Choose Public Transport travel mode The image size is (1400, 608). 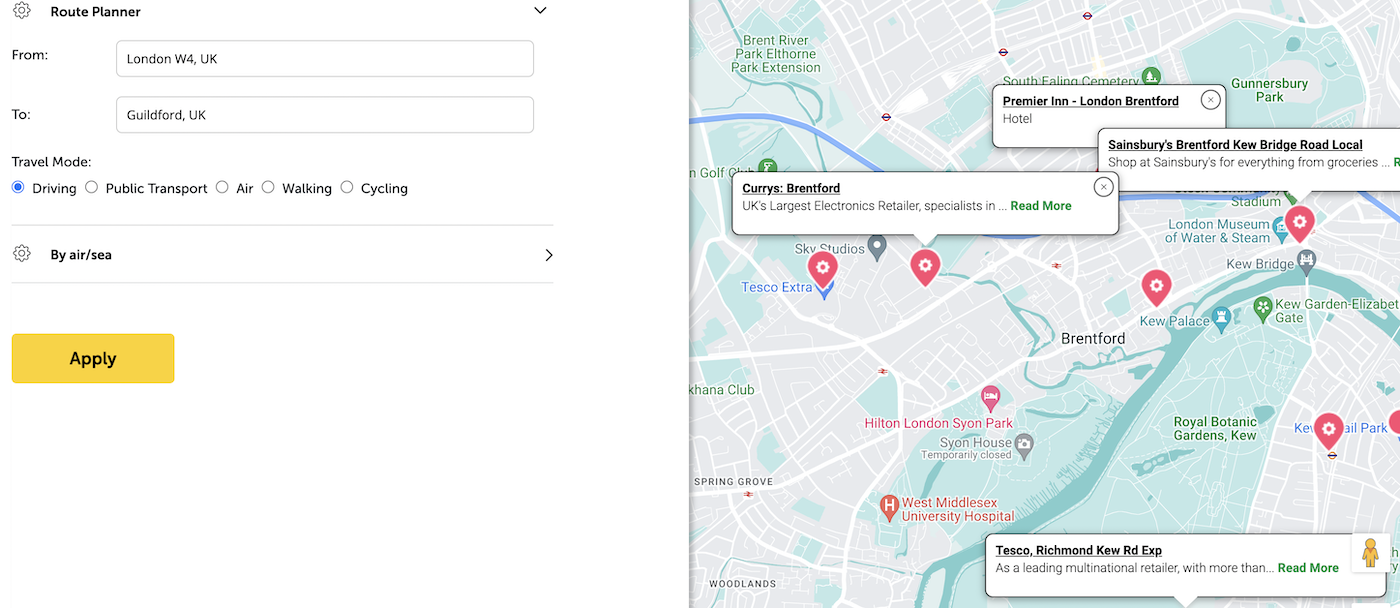pyautogui.click(x=92, y=187)
